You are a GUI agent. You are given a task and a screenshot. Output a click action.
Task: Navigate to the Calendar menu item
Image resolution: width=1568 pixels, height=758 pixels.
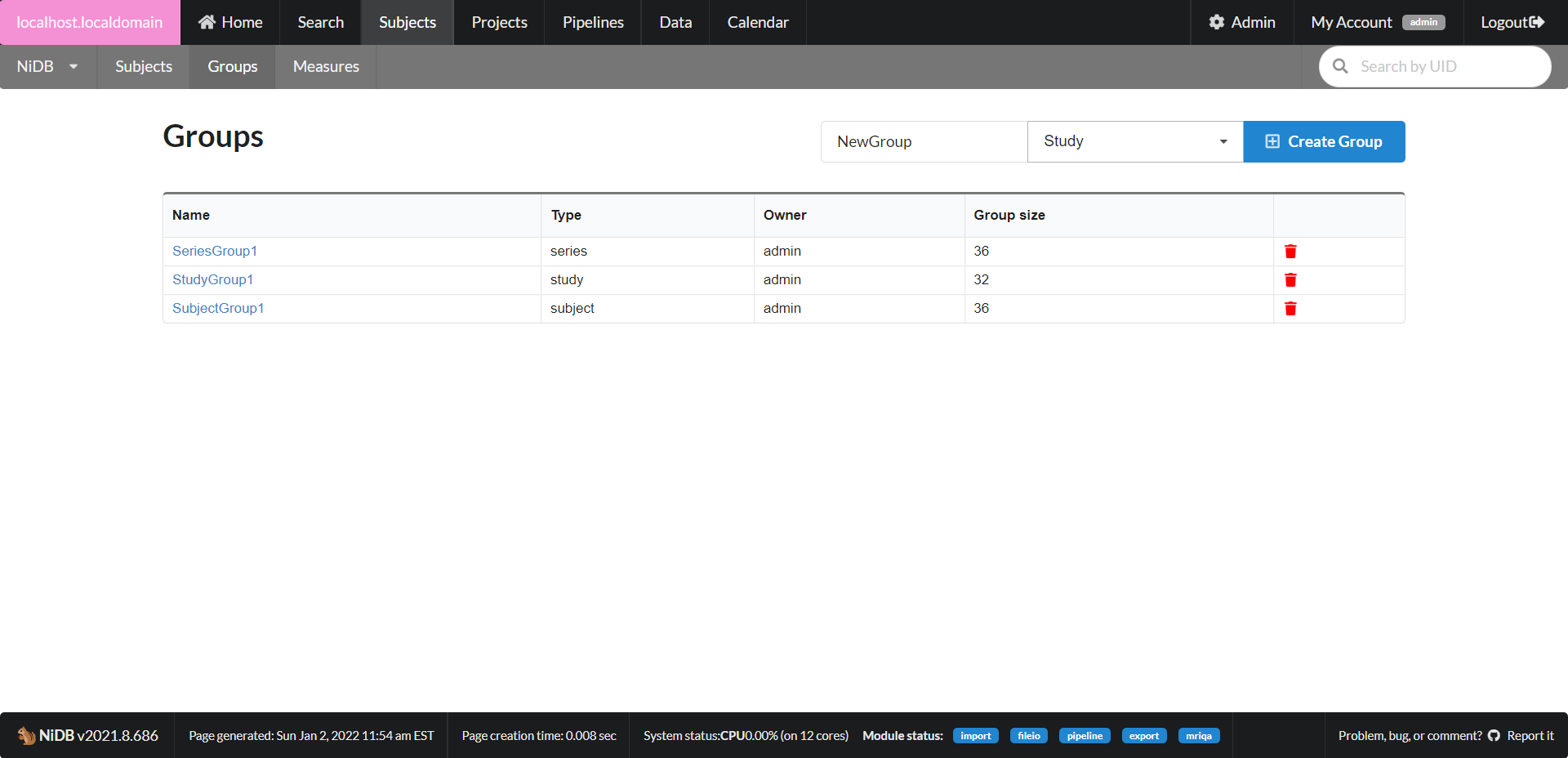(757, 22)
